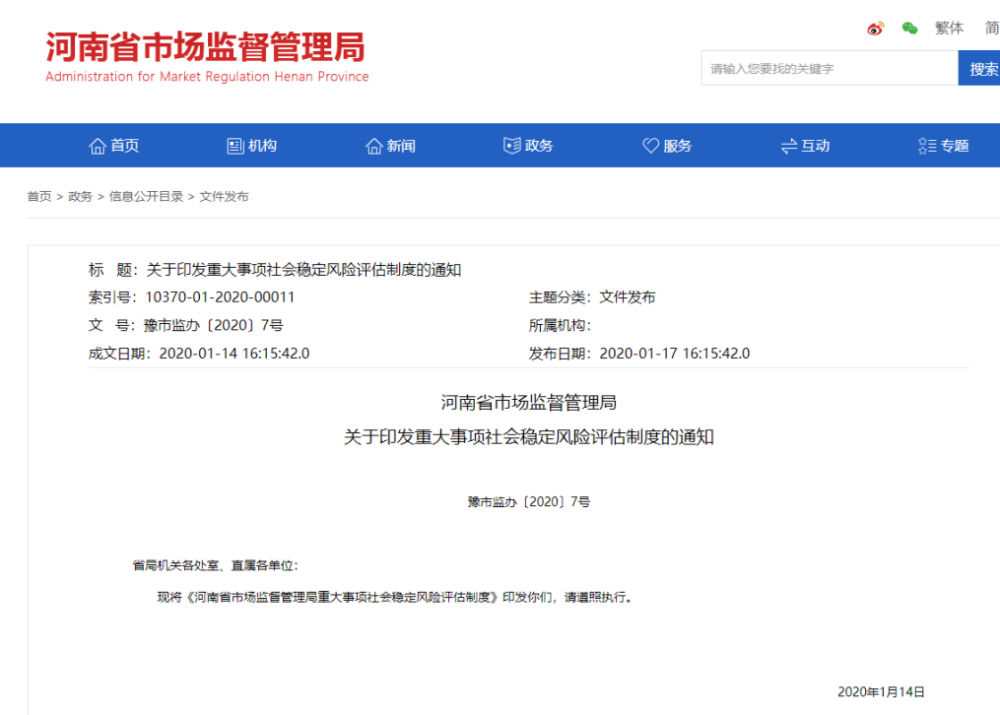
Task: Click the salutation 省局机关各处室、直属各单位
Action: pos(215,566)
